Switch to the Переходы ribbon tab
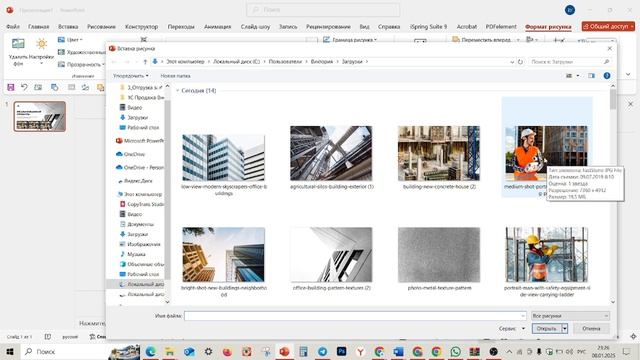The width and height of the screenshot is (640, 360). pos(181,27)
